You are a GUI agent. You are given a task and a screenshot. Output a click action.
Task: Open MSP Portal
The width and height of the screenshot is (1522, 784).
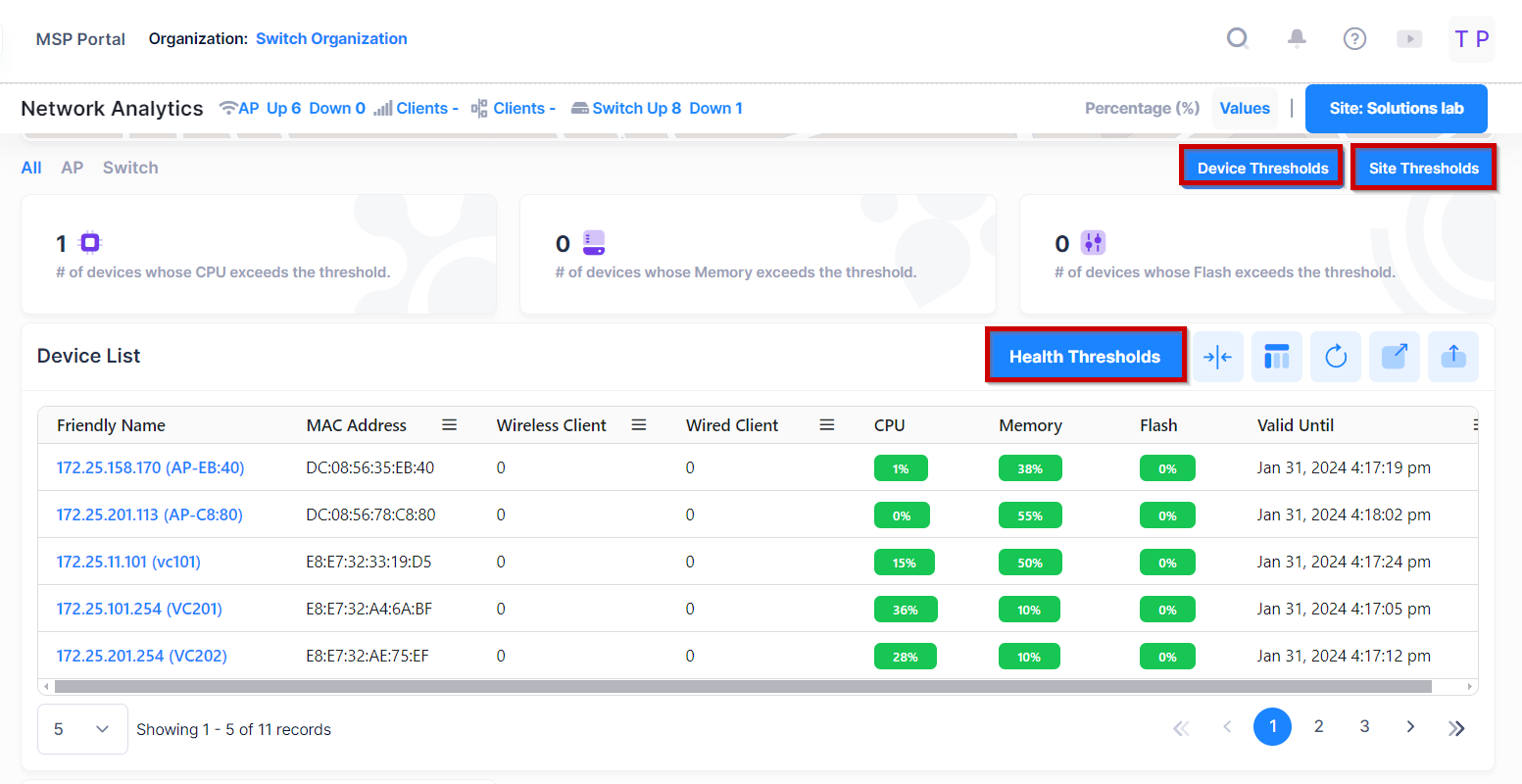click(x=80, y=39)
